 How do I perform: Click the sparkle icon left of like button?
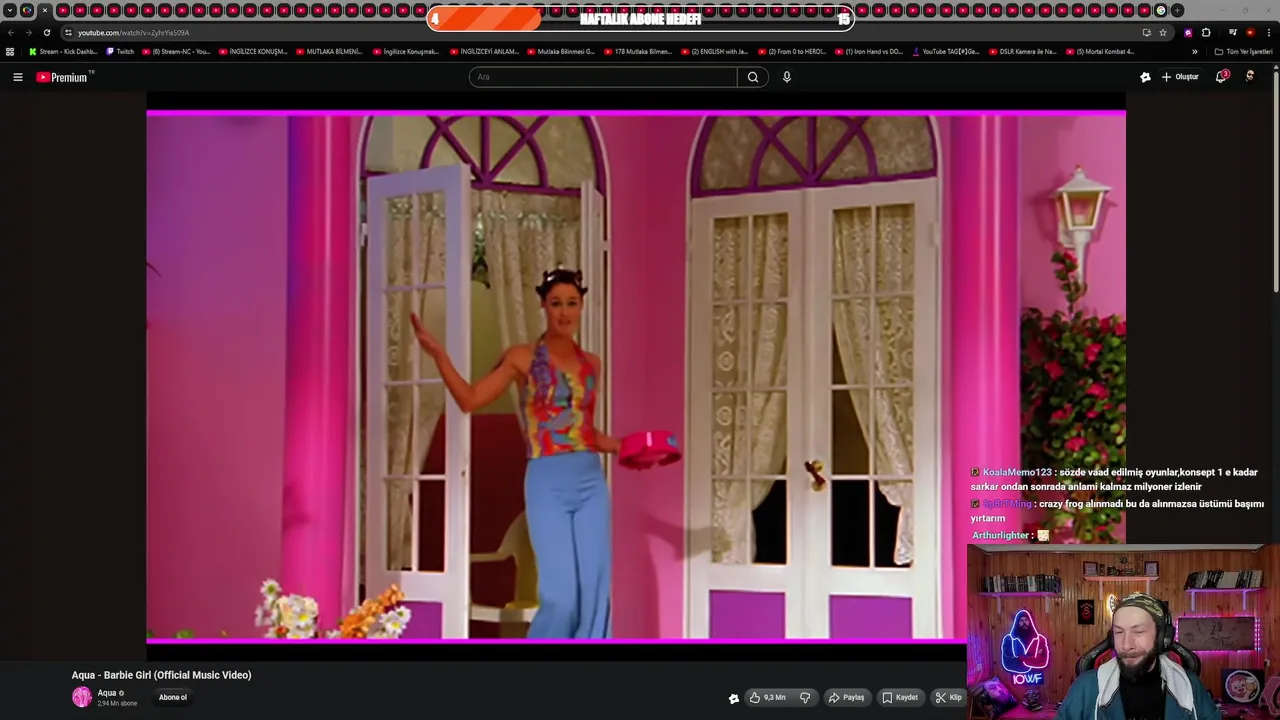734,699
